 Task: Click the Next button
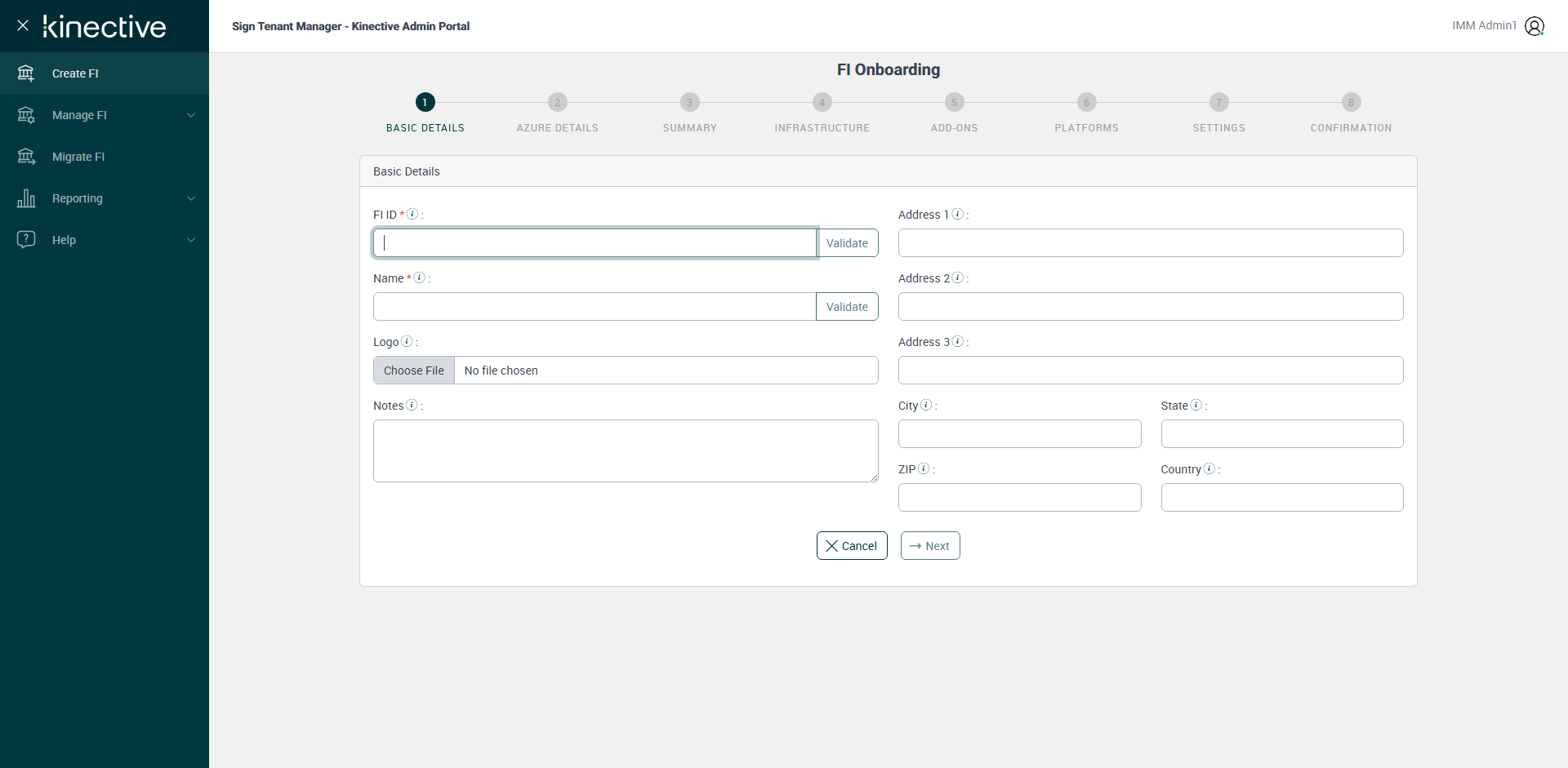click(x=930, y=546)
